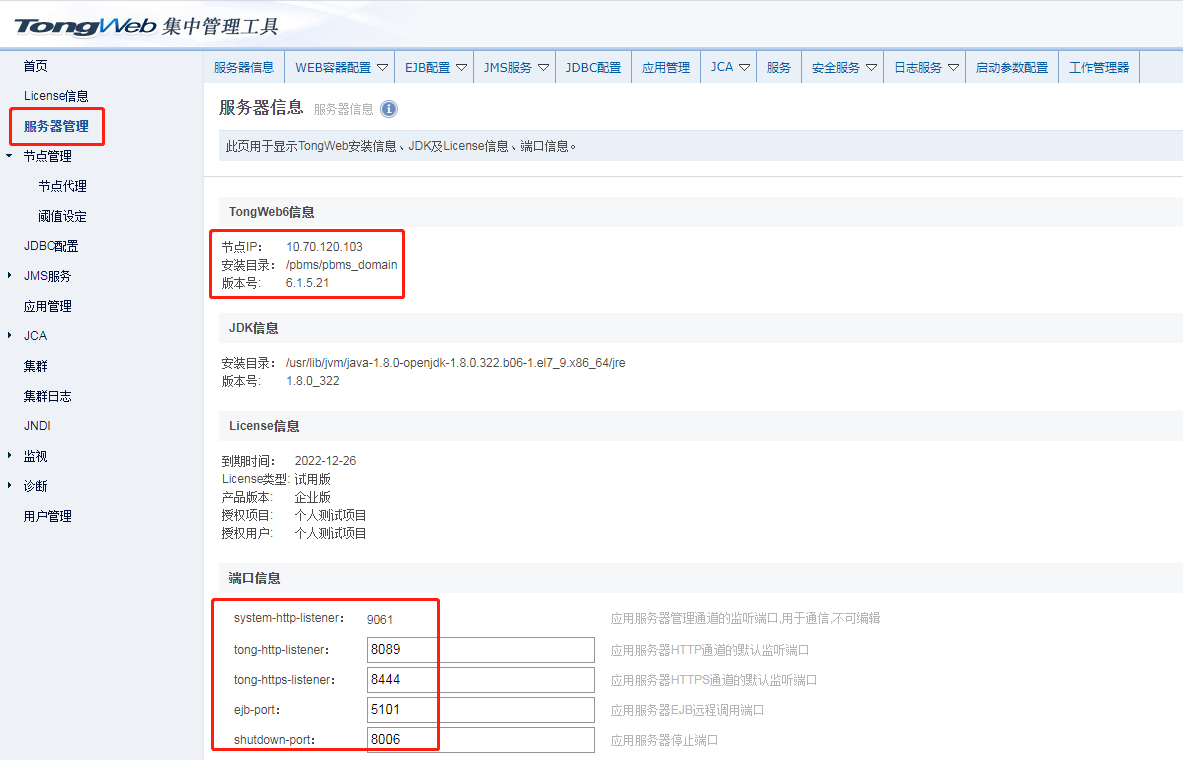Open 安全服务 dropdown arrow
The width and height of the screenshot is (1183, 760).
pyautogui.click(x=871, y=68)
